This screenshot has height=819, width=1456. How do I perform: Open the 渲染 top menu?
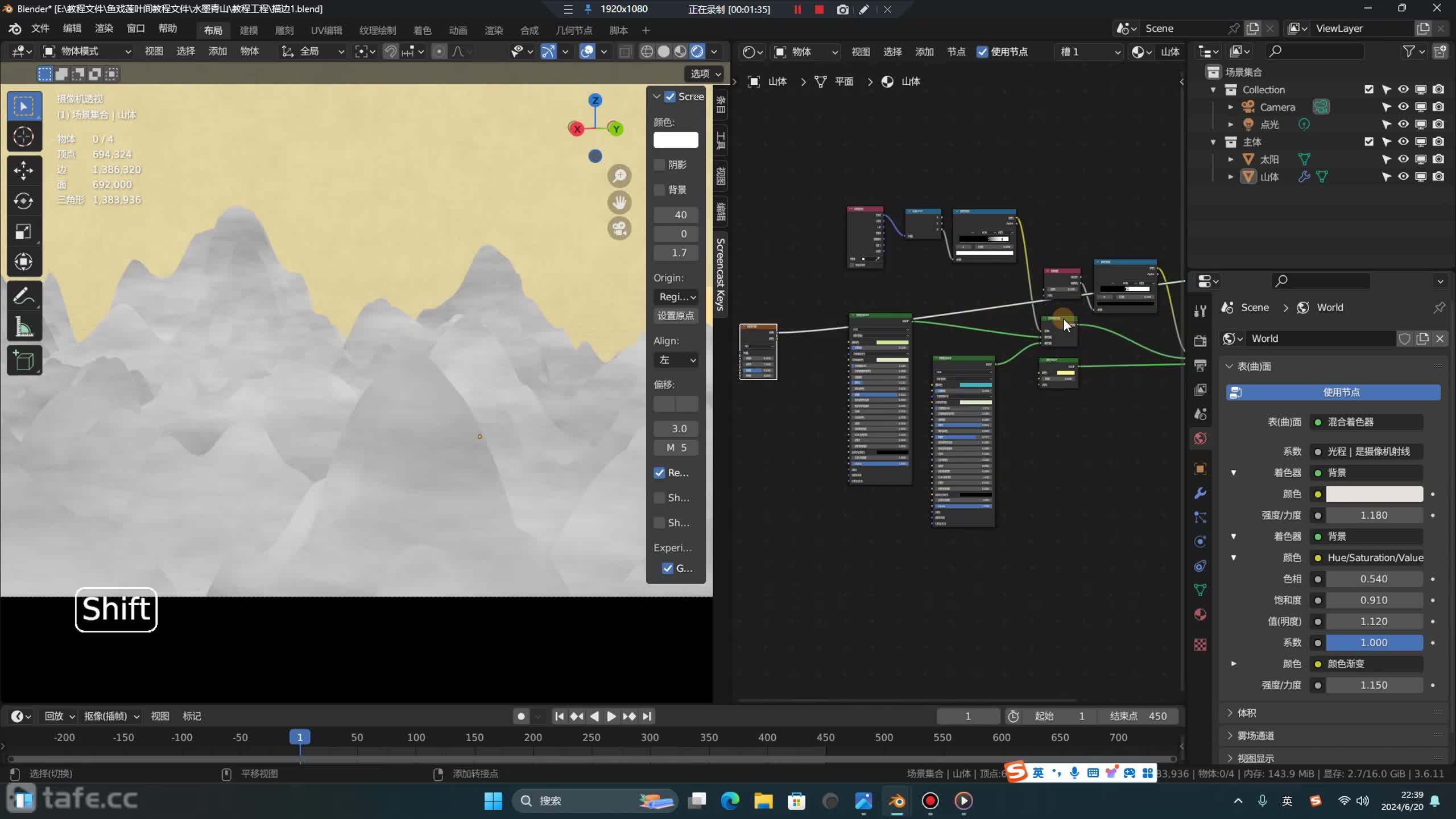point(104,28)
